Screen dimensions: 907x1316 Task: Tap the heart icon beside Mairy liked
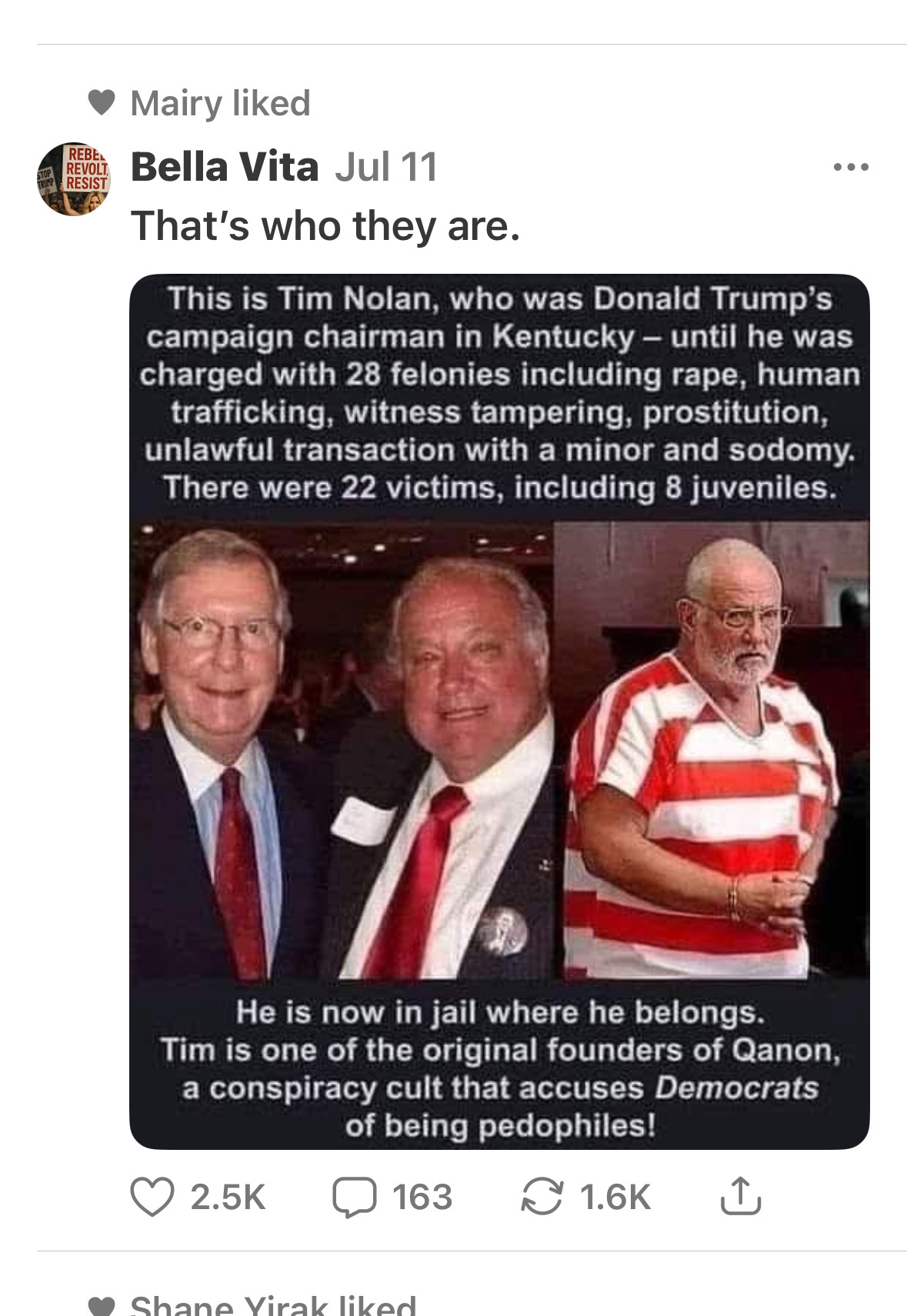tap(102, 102)
